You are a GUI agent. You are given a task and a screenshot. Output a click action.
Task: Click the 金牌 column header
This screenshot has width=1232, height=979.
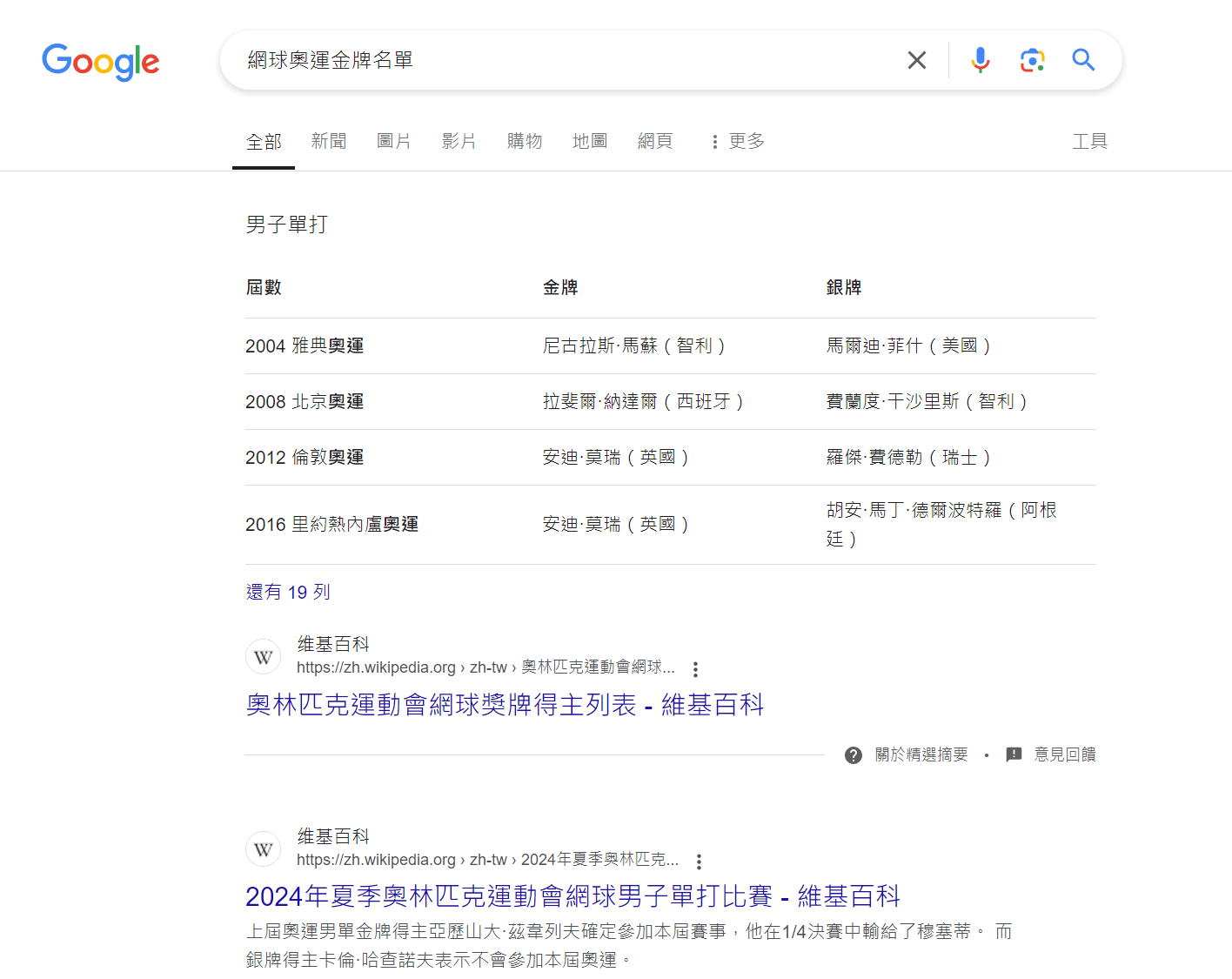pyautogui.click(x=560, y=287)
